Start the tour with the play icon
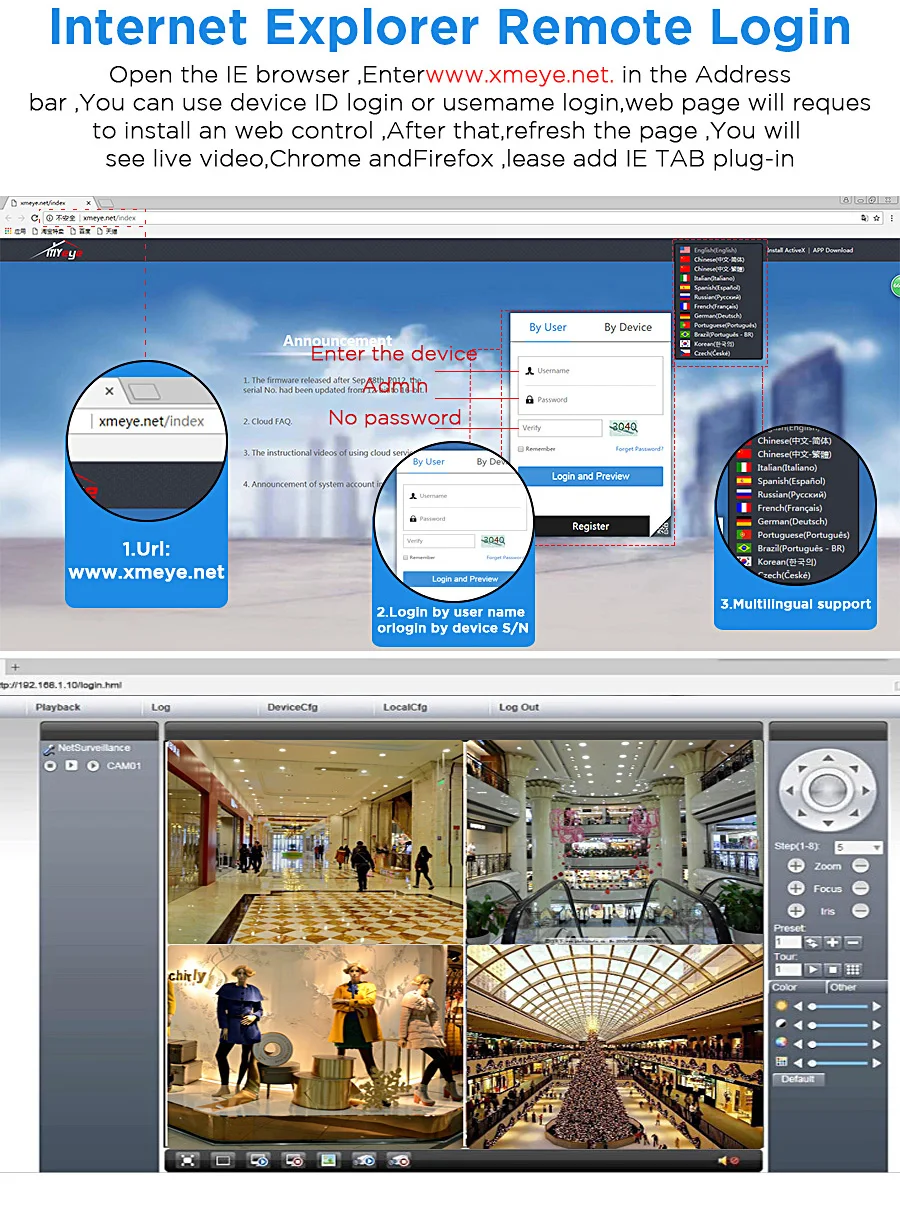The image size is (900, 1209). click(812, 970)
